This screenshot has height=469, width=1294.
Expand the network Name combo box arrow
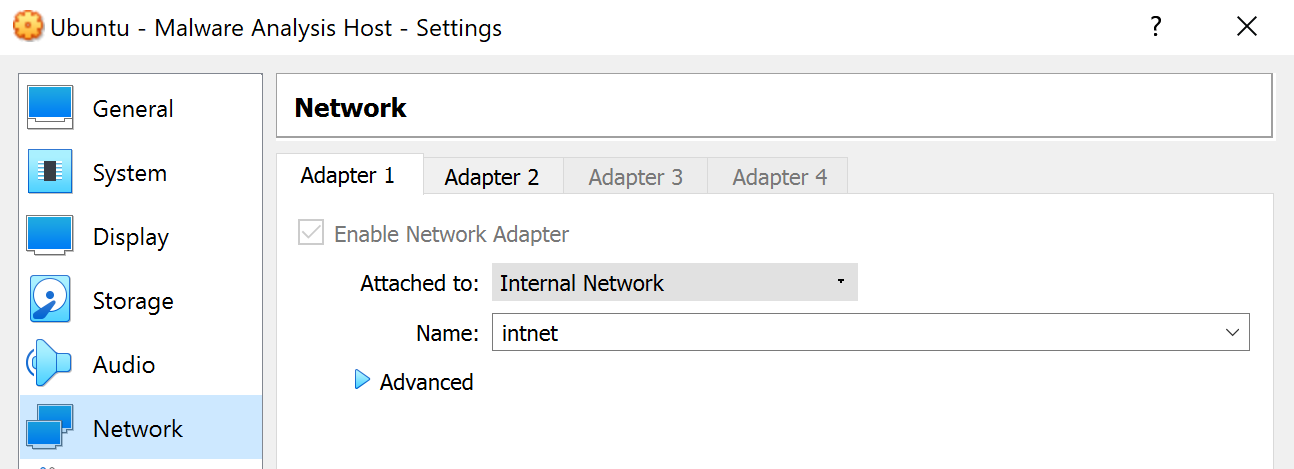[x=1232, y=333]
